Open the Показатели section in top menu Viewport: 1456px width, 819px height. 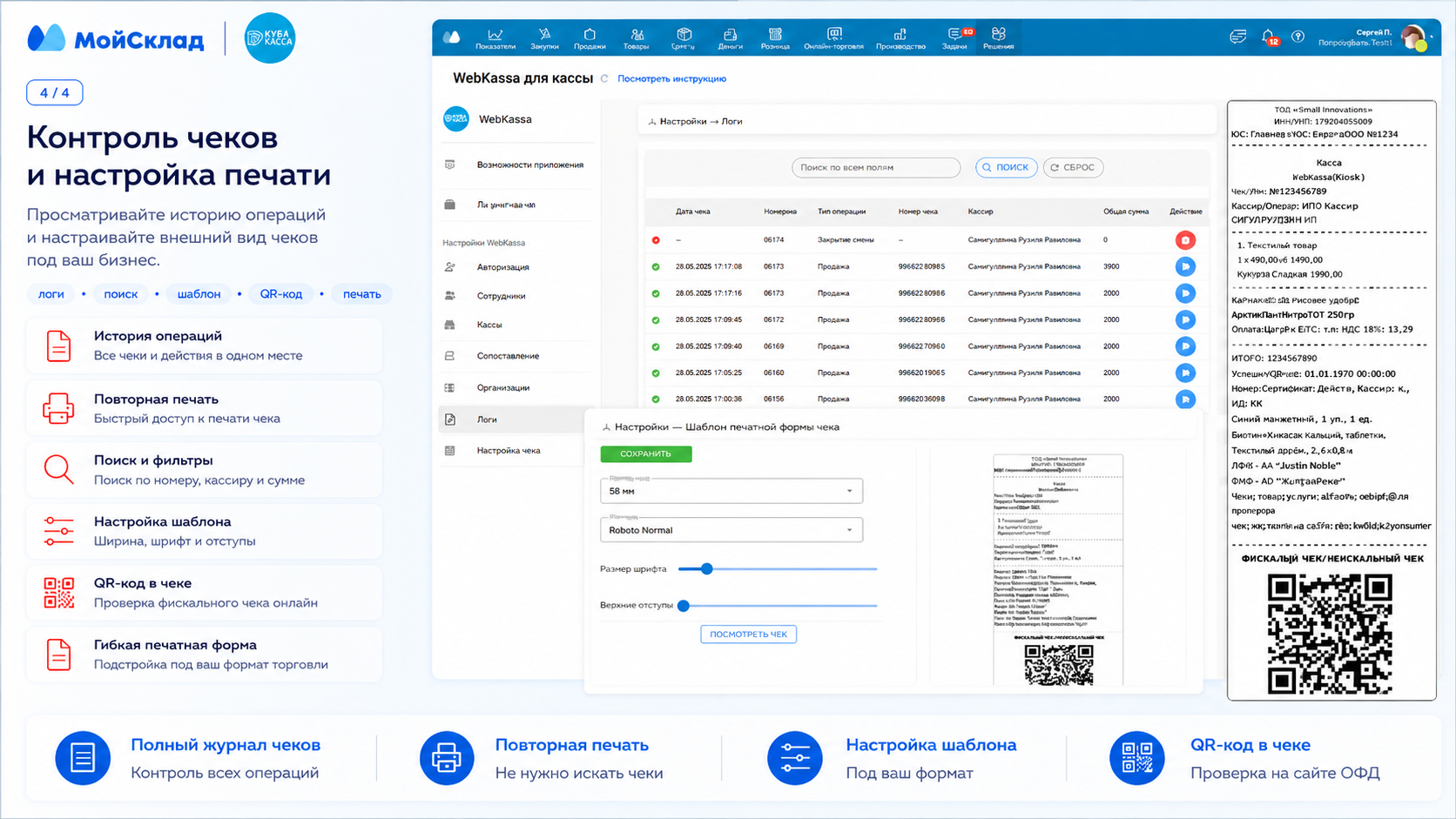pyautogui.click(x=495, y=38)
